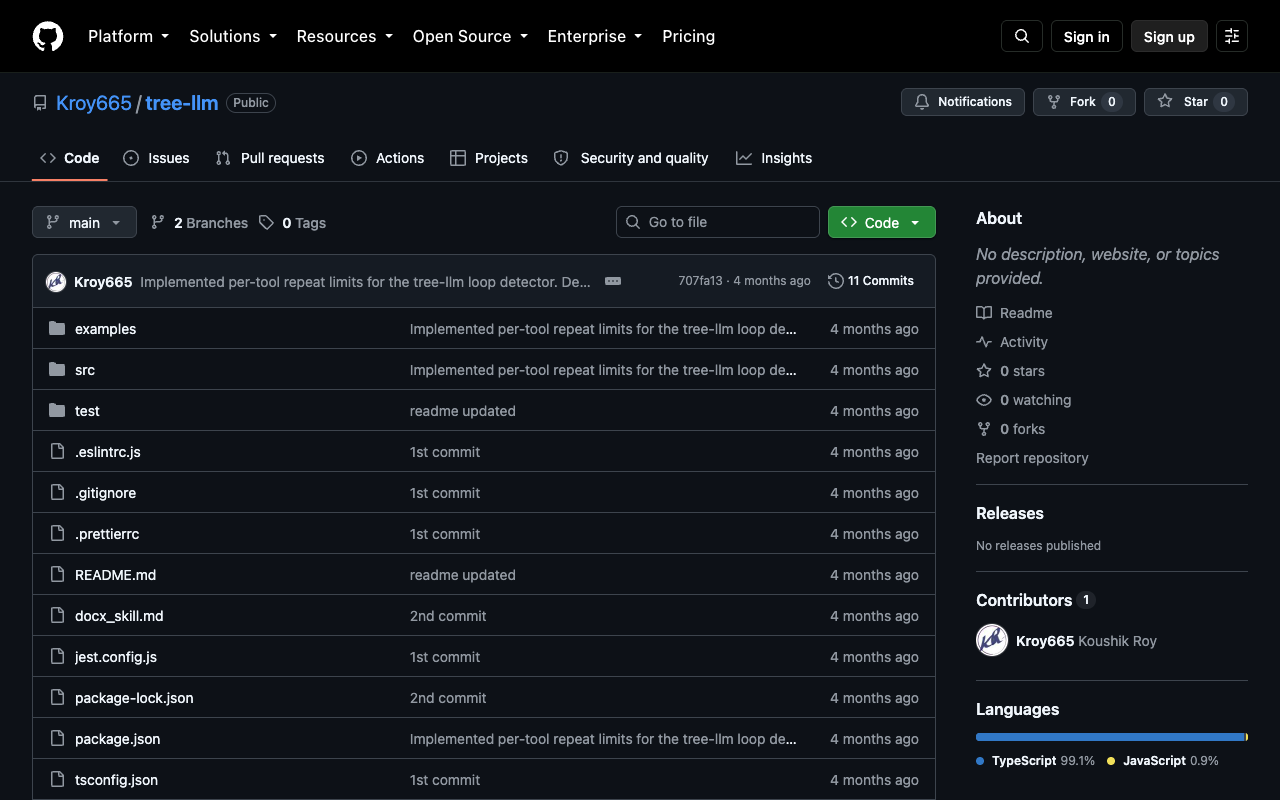The height and width of the screenshot is (800, 1280).
Task: Select the Code tab
Action: click(x=70, y=158)
